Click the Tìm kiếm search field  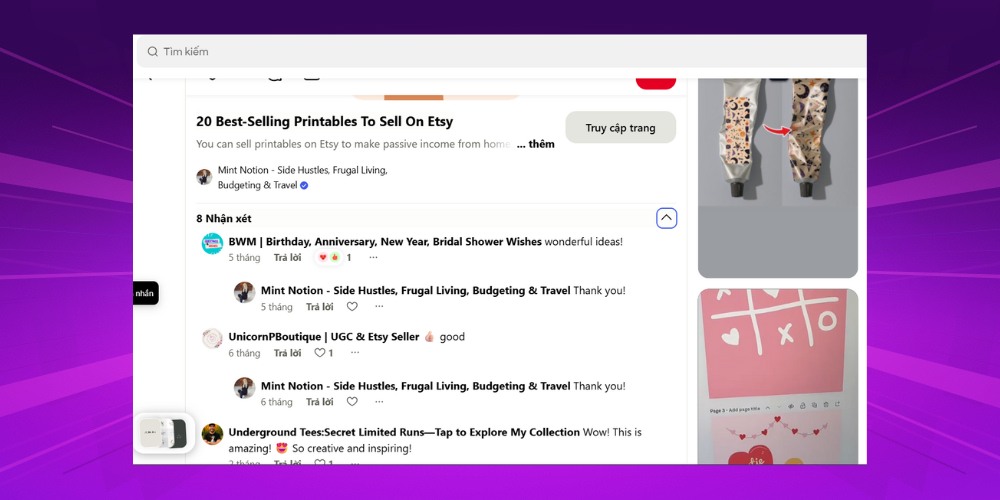[501, 52]
